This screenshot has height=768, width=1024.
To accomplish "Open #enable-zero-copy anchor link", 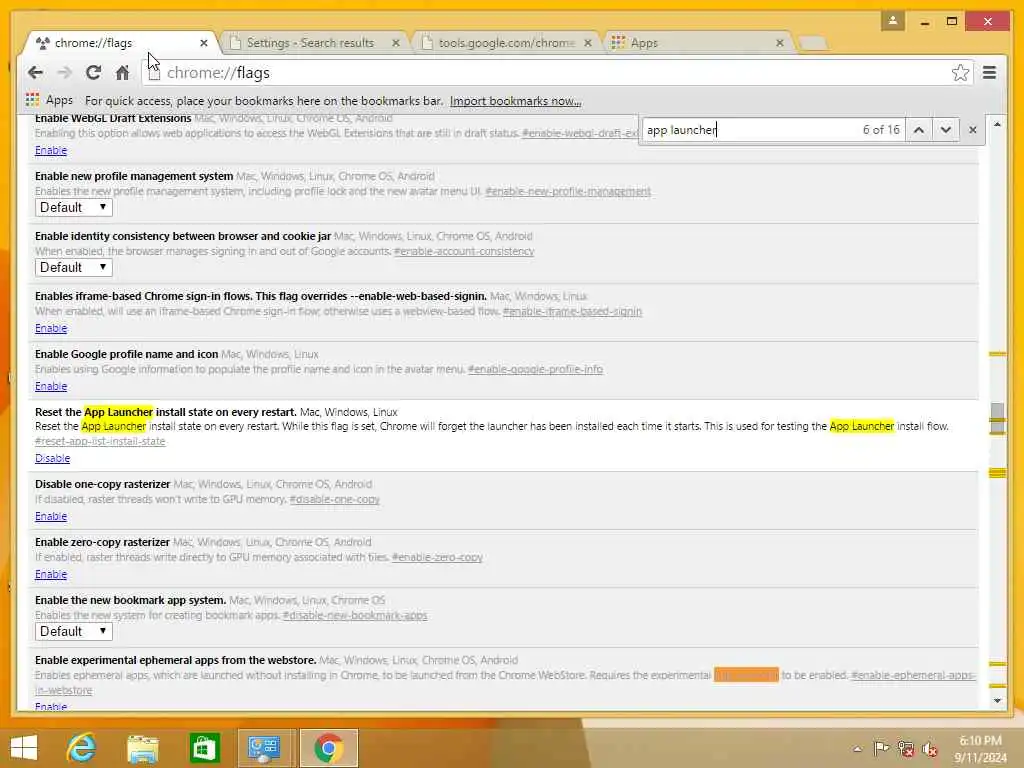I will tap(437, 558).
